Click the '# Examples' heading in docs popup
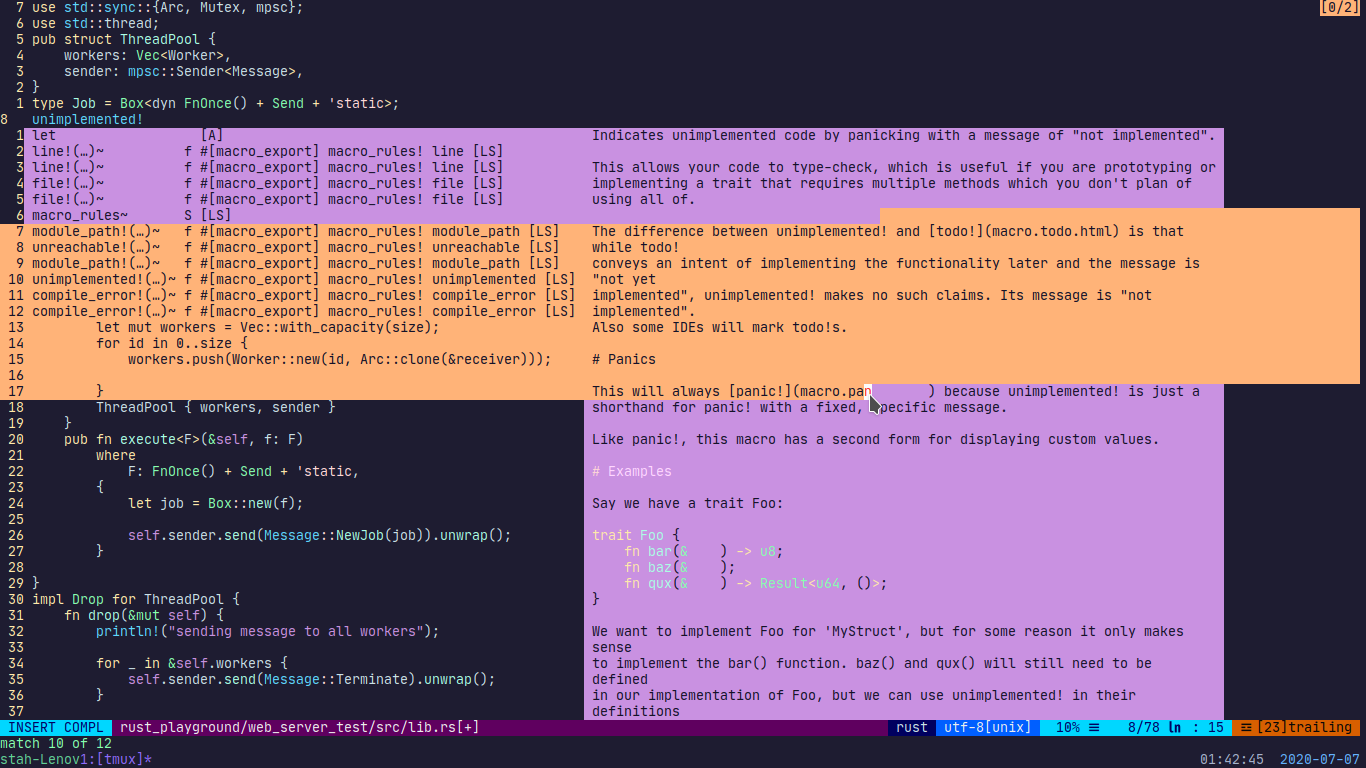The image size is (1366, 768). [x=632, y=471]
